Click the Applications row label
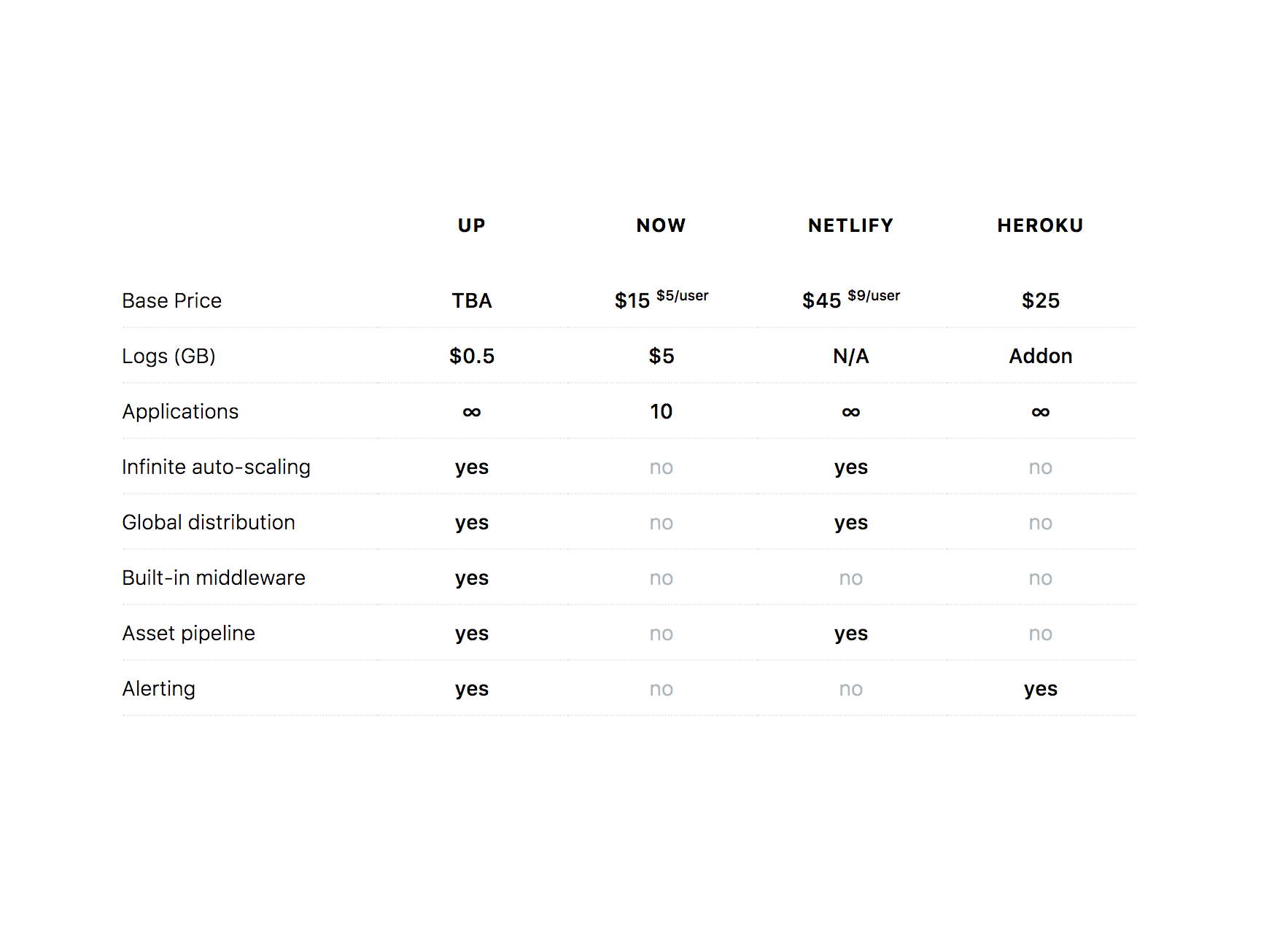The width and height of the screenshot is (1288, 929). [180, 411]
